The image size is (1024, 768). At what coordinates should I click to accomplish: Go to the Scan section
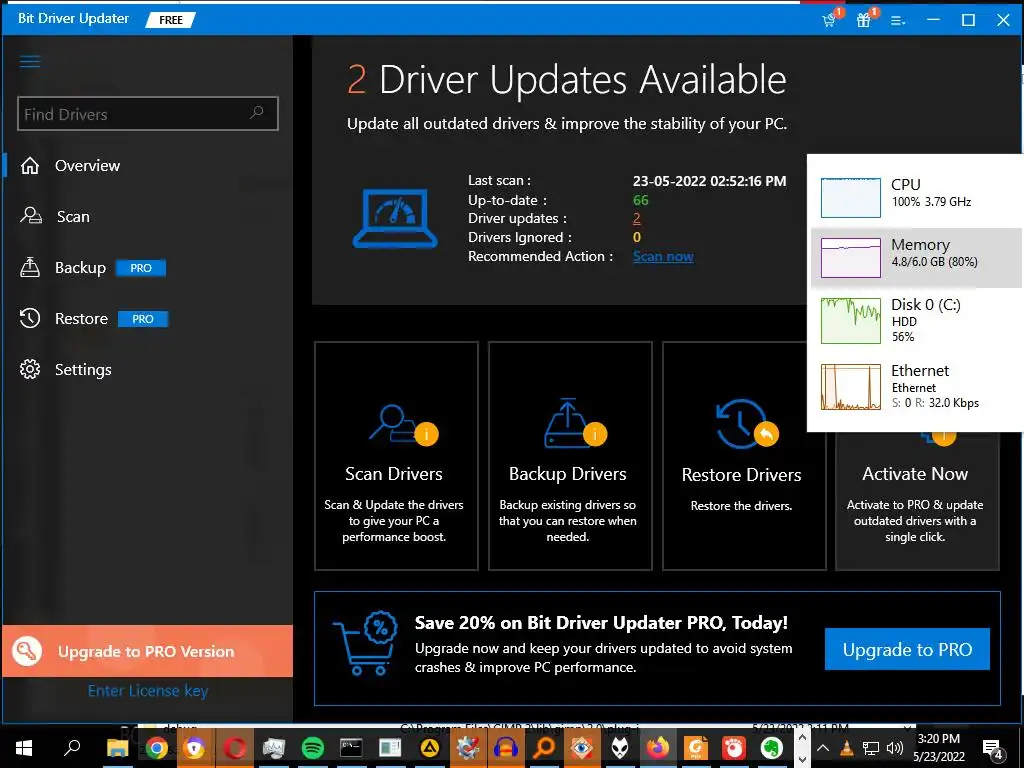pos(73,217)
